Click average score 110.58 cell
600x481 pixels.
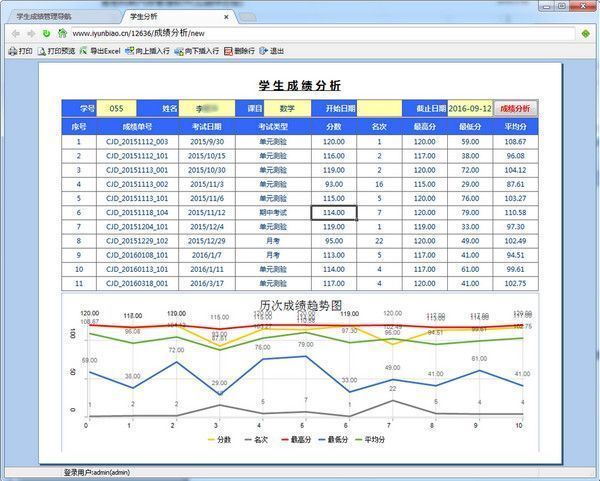(x=515, y=213)
